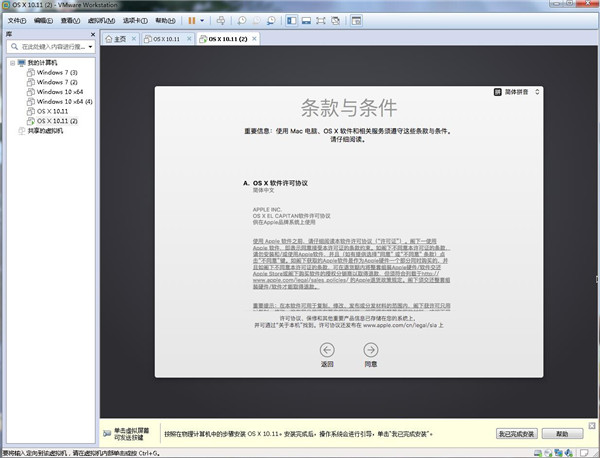Click the message log status icon
This screenshot has height=458, width=600.
click(584, 453)
